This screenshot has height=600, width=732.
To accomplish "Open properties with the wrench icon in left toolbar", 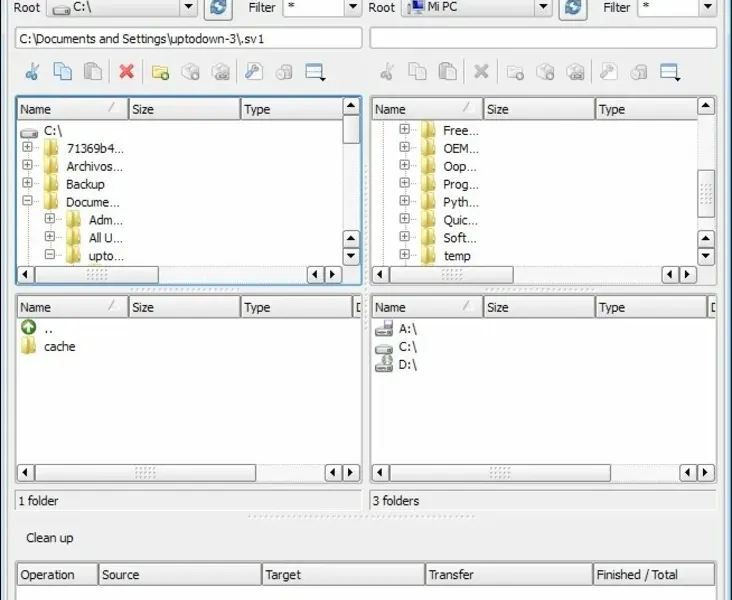I will pyautogui.click(x=254, y=72).
